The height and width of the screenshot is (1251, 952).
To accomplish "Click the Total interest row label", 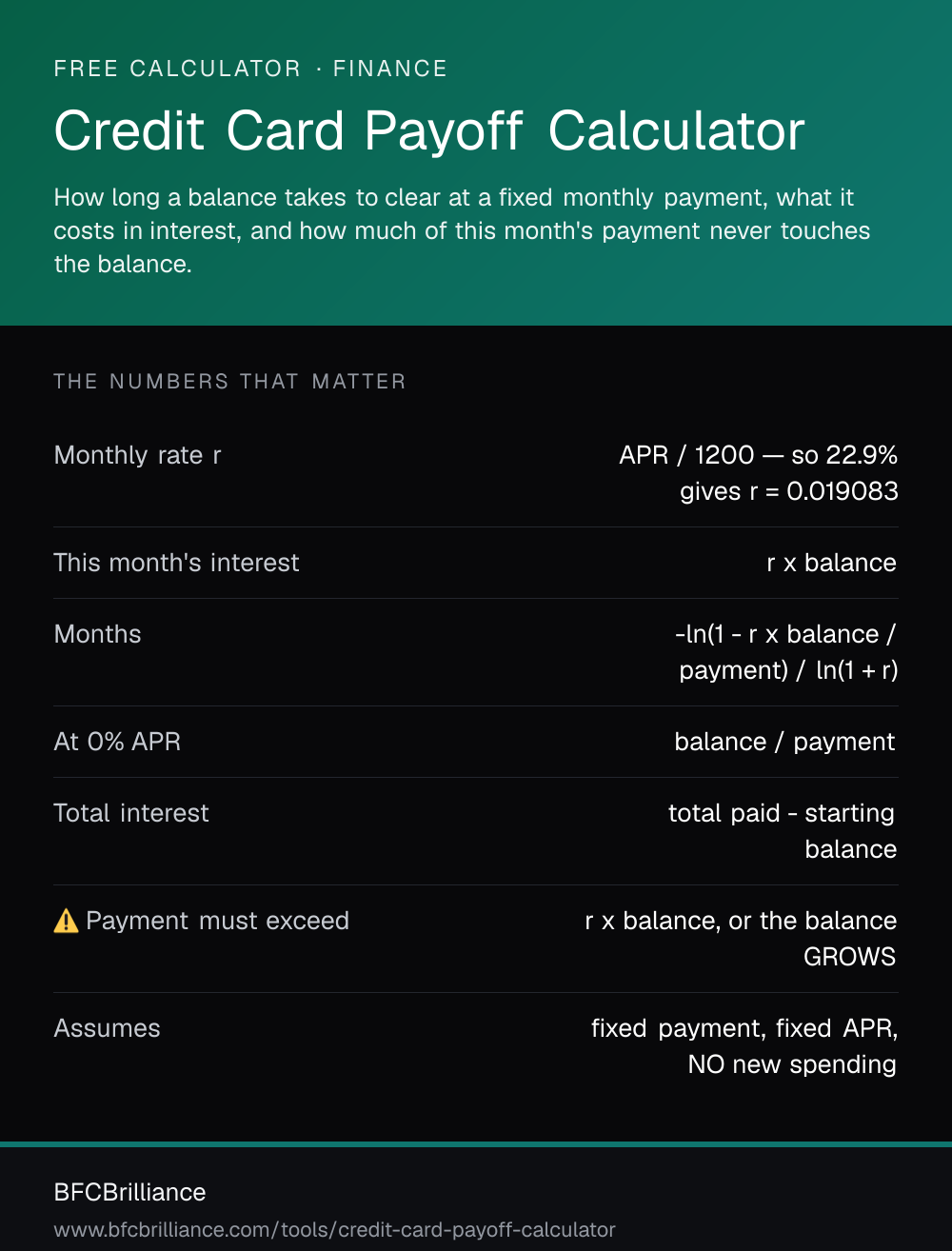I will tap(131, 813).
